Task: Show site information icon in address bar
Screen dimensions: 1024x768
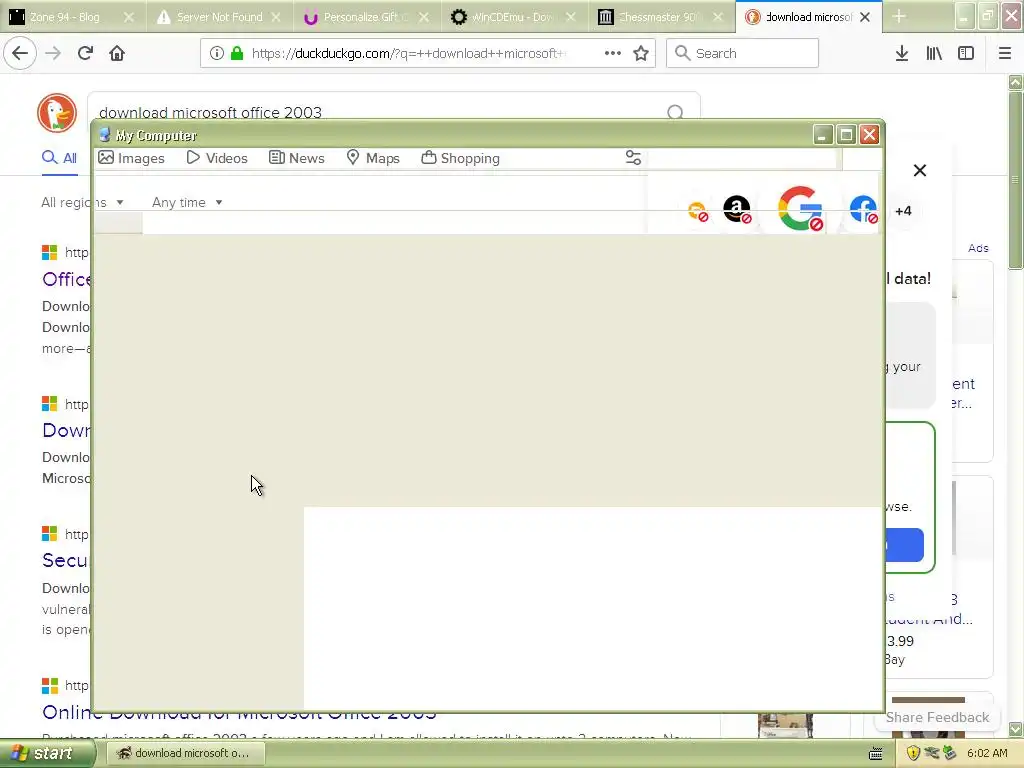Action: click(x=217, y=53)
